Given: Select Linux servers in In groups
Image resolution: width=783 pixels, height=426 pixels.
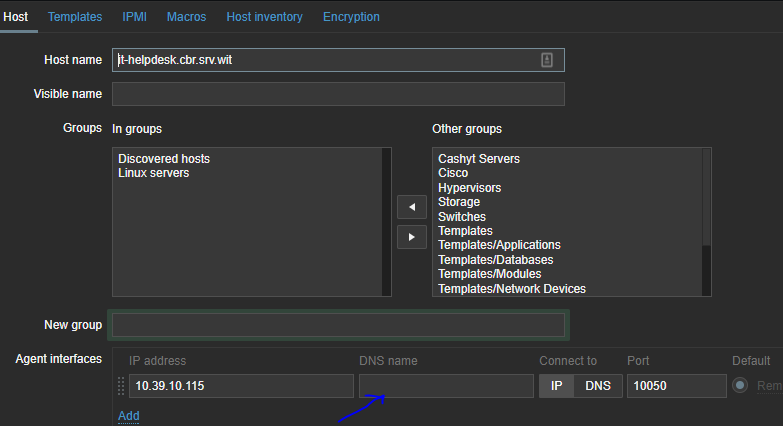Looking at the screenshot, I should 154,173.
